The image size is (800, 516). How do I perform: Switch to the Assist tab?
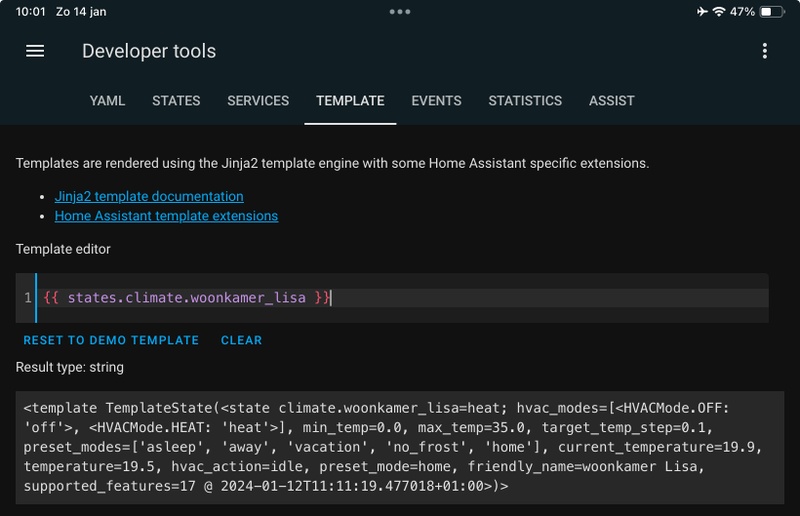pos(612,101)
